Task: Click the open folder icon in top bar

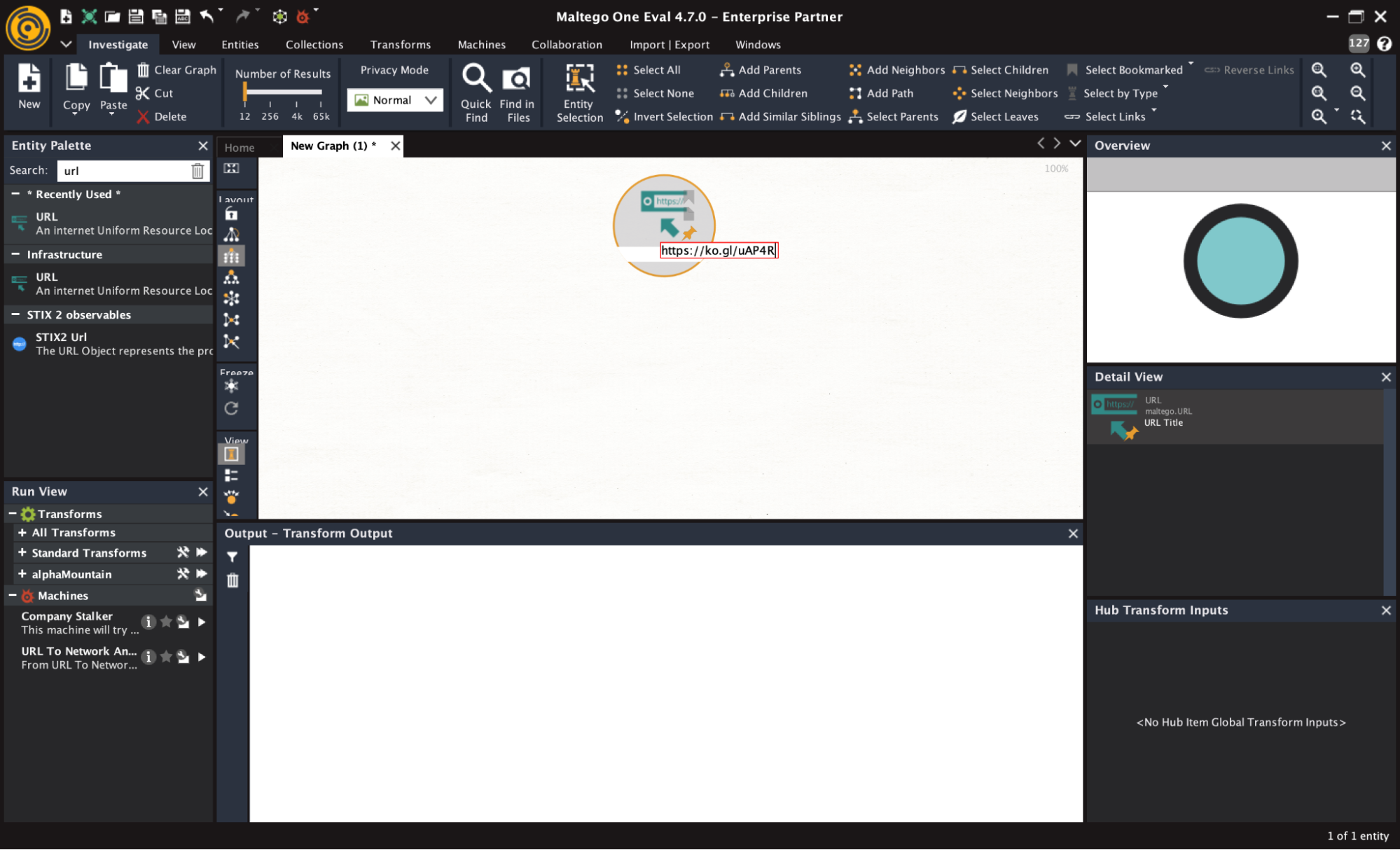Action: tap(112, 16)
